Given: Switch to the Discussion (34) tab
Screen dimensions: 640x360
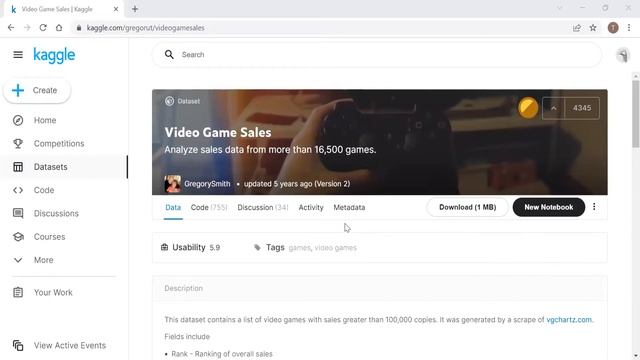Looking at the screenshot, I should (263, 207).
